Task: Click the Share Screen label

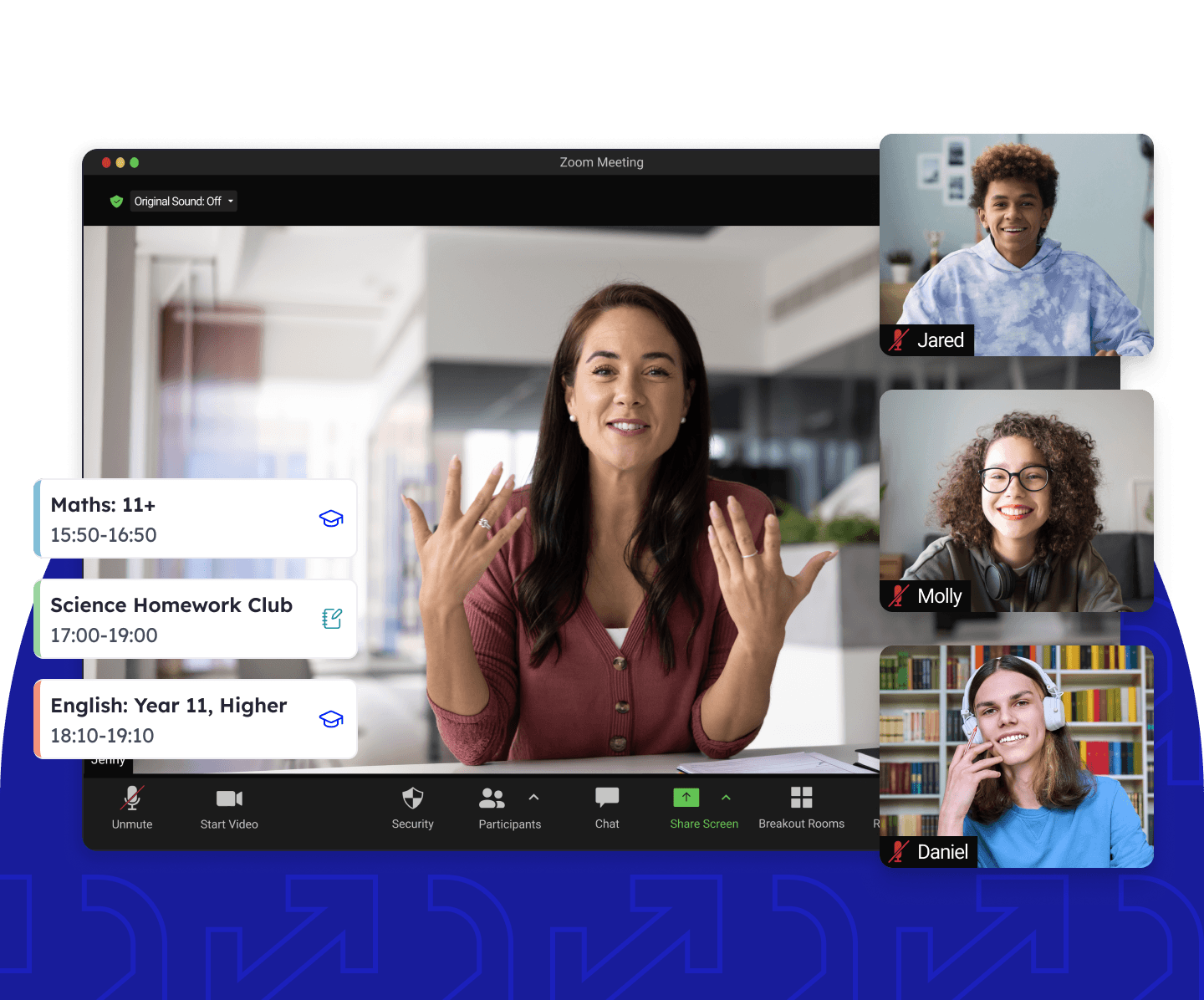Action: pos(704,824)
